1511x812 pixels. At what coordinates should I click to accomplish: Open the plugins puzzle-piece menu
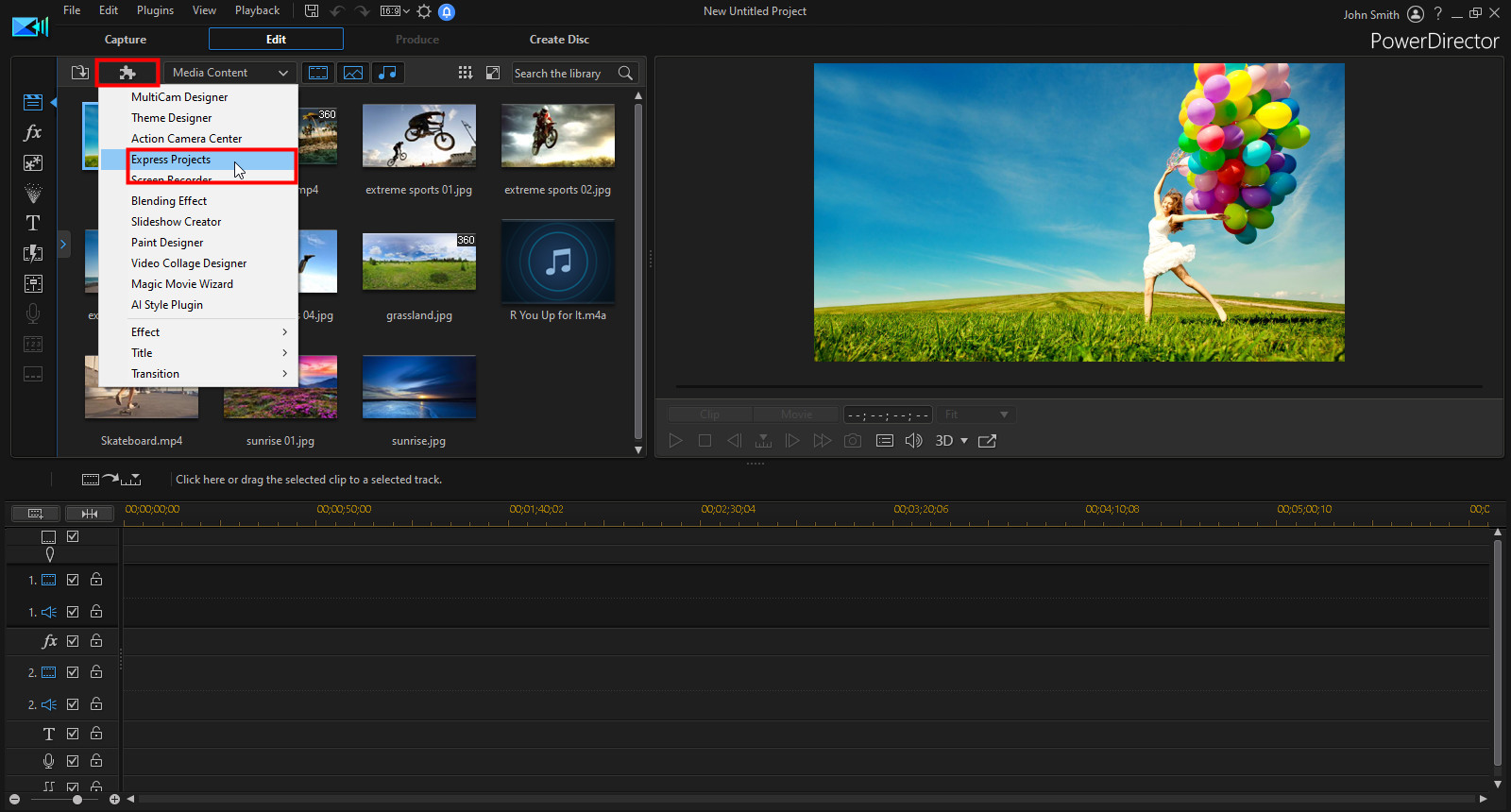click(x=127, y=73)
